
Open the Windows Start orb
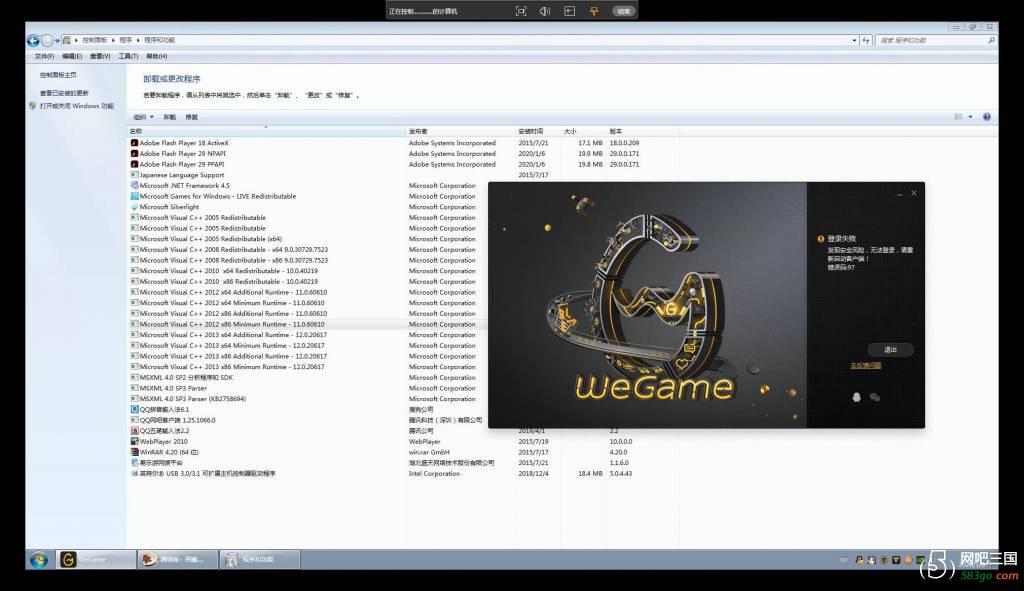(x=39, y=560)
